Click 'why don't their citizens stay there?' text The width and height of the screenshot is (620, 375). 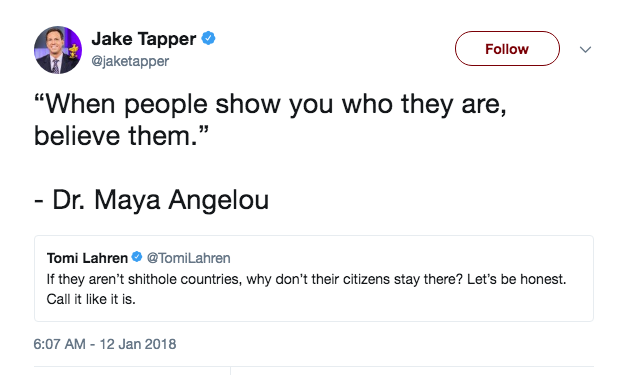354,279
